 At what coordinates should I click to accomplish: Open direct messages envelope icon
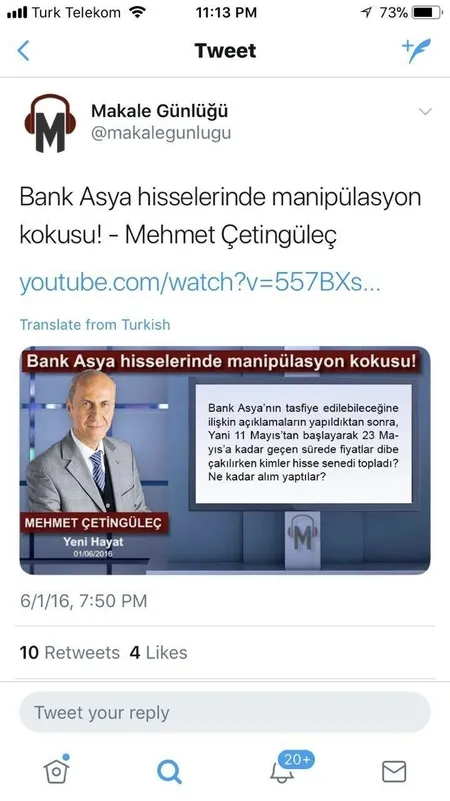[x=394, y=771]
